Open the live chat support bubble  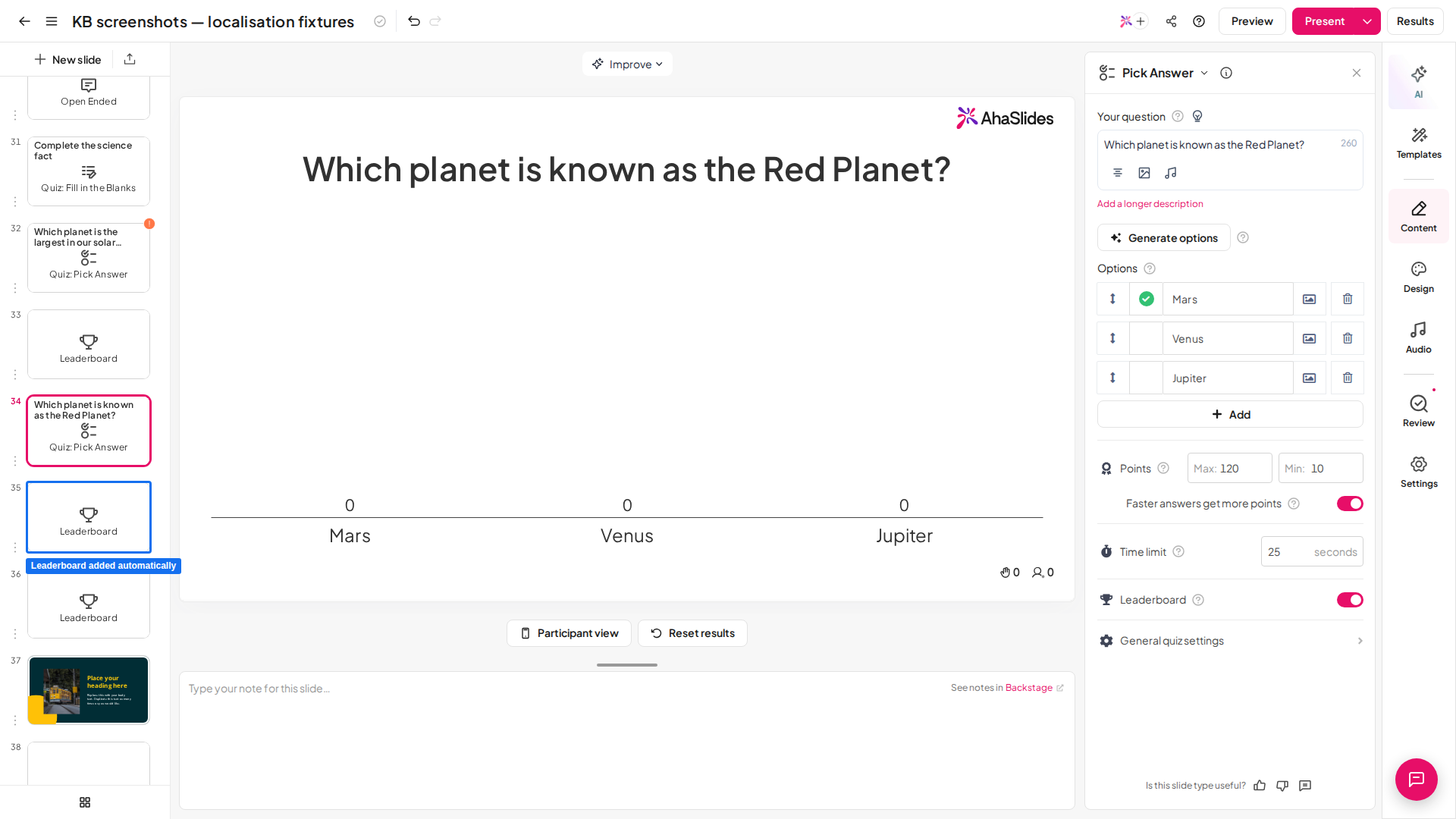point(1417,780)
